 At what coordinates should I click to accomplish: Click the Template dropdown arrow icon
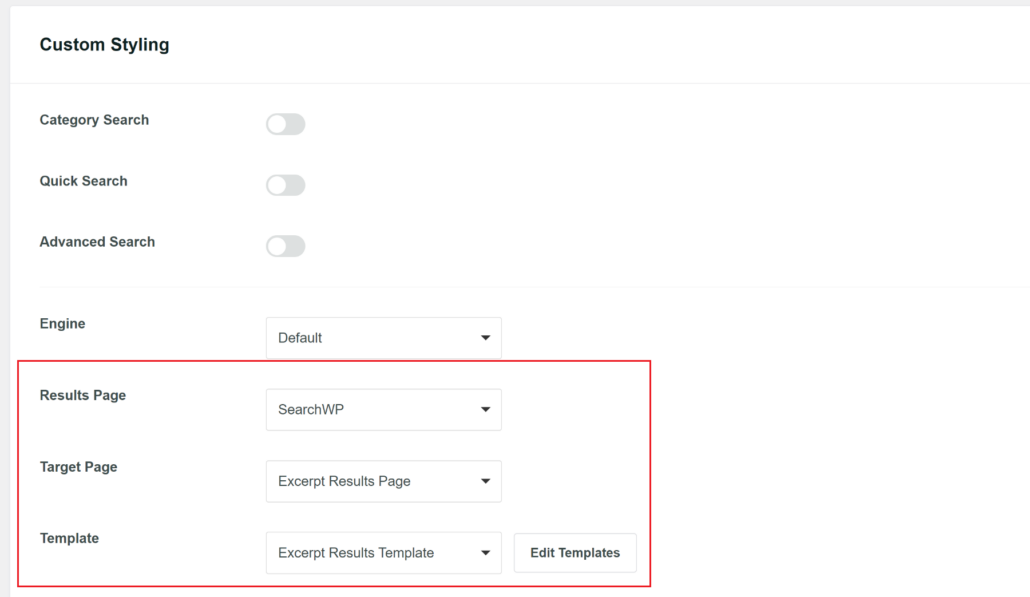point(485,552)
